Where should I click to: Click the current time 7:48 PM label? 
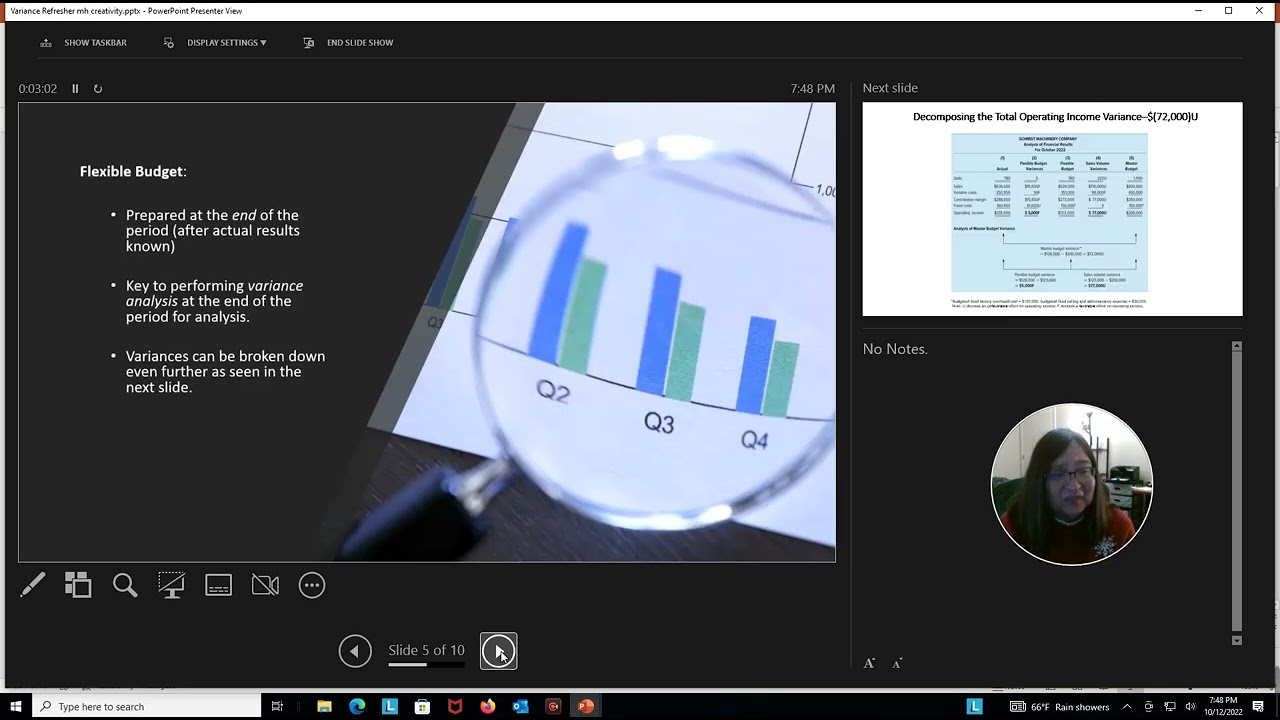[812, 89]
